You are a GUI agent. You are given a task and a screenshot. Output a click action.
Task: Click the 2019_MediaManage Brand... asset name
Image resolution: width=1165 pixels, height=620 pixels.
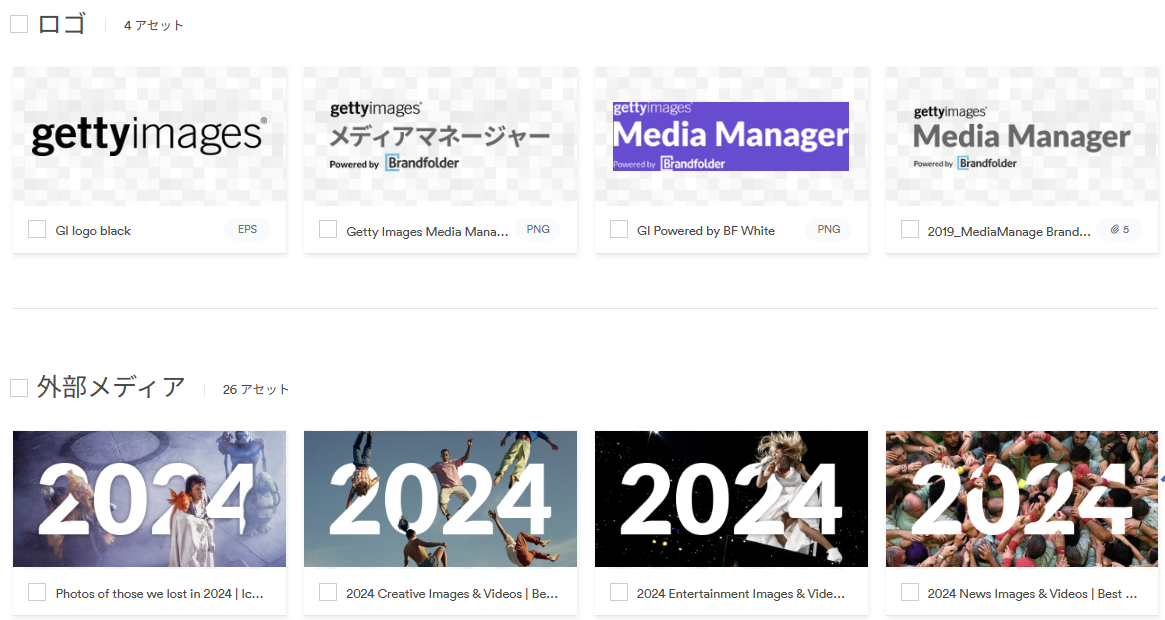(x=1009, y=231)
